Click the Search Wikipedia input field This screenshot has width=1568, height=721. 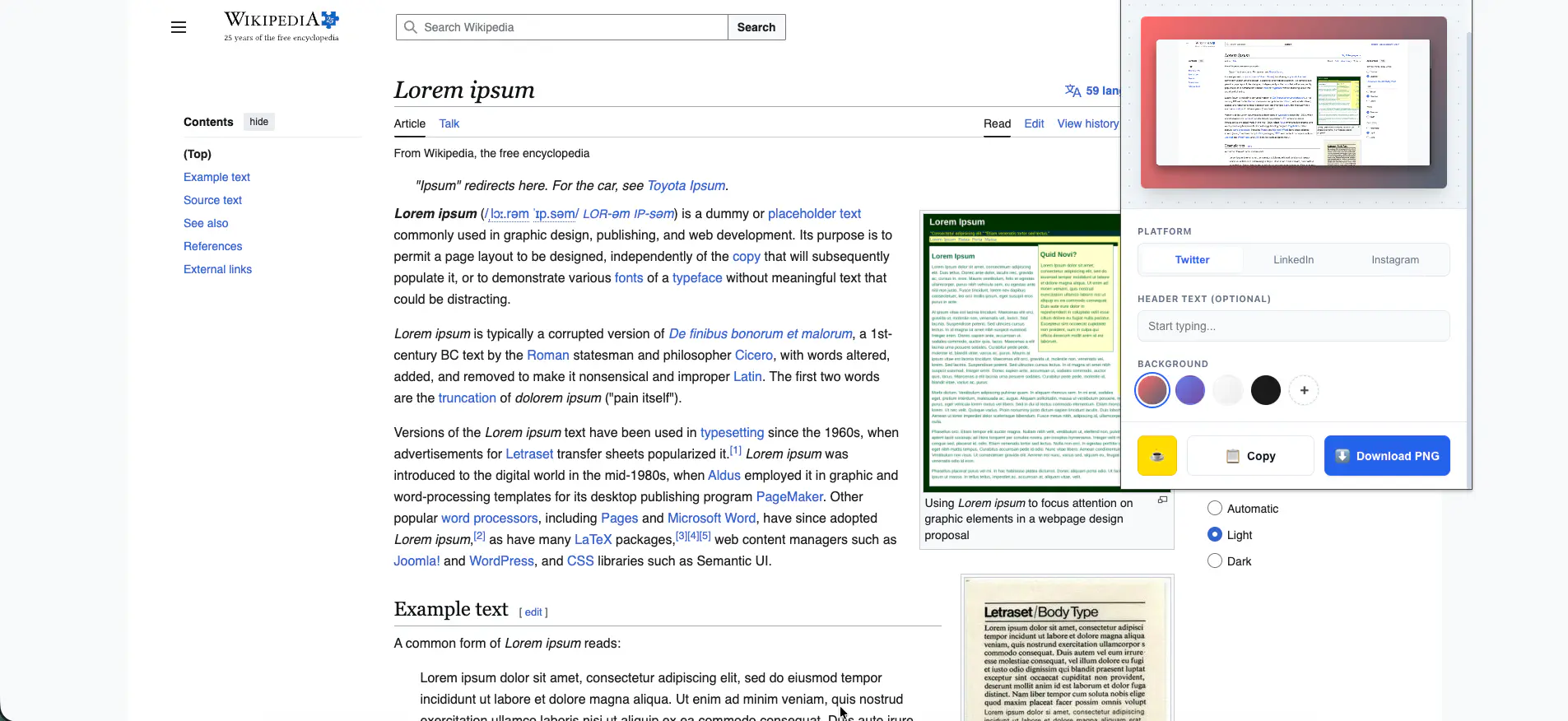pyautogui.click(x=562, y=27)
